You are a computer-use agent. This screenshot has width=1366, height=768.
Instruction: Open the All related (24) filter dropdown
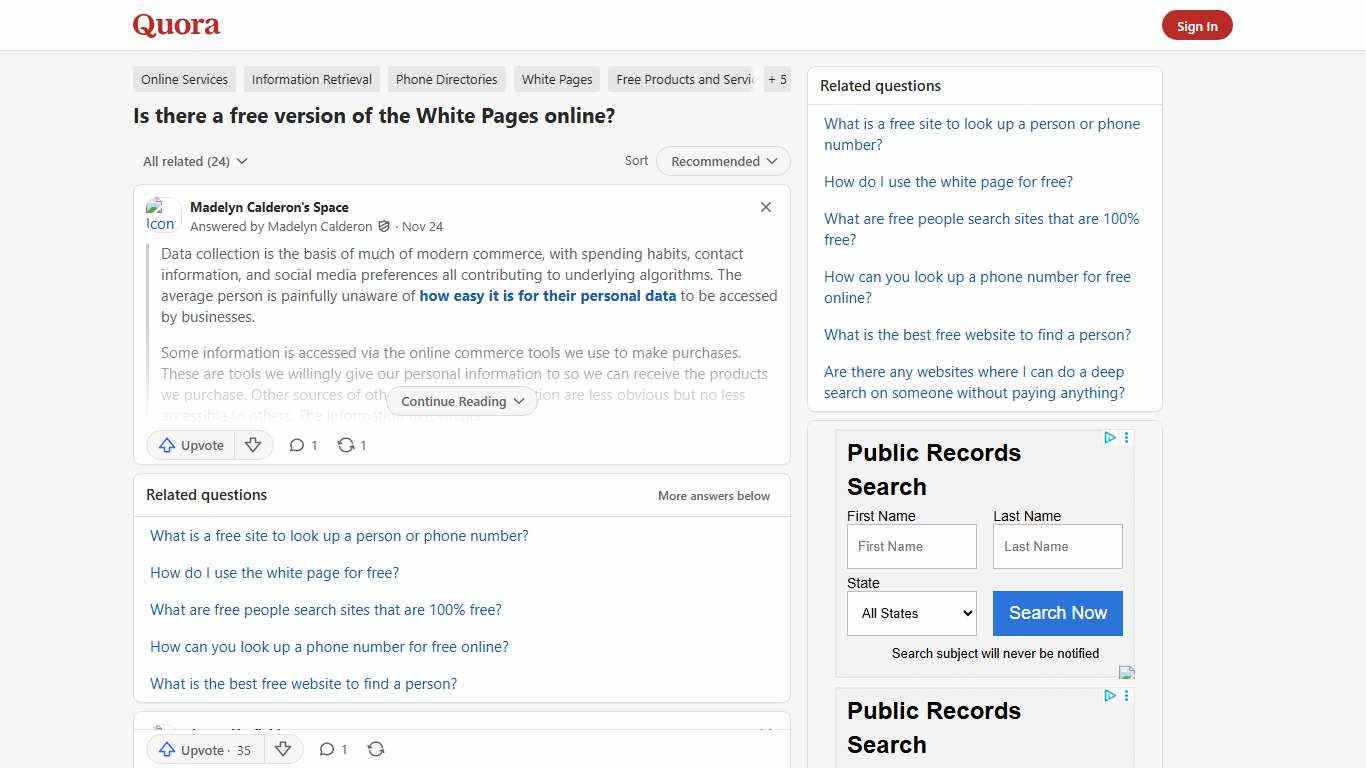[194, 161]
